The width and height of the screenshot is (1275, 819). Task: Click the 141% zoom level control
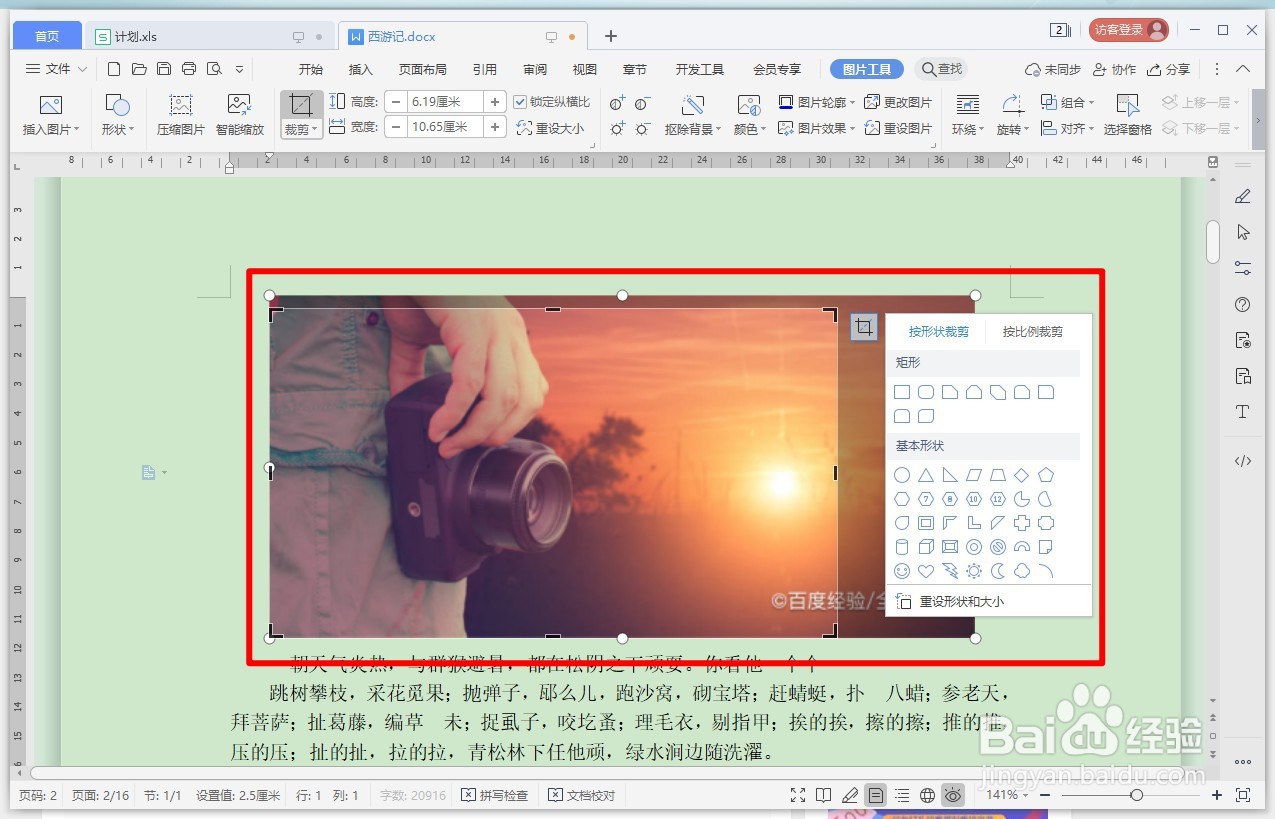pyautogui.click(x=1005, y=795)
